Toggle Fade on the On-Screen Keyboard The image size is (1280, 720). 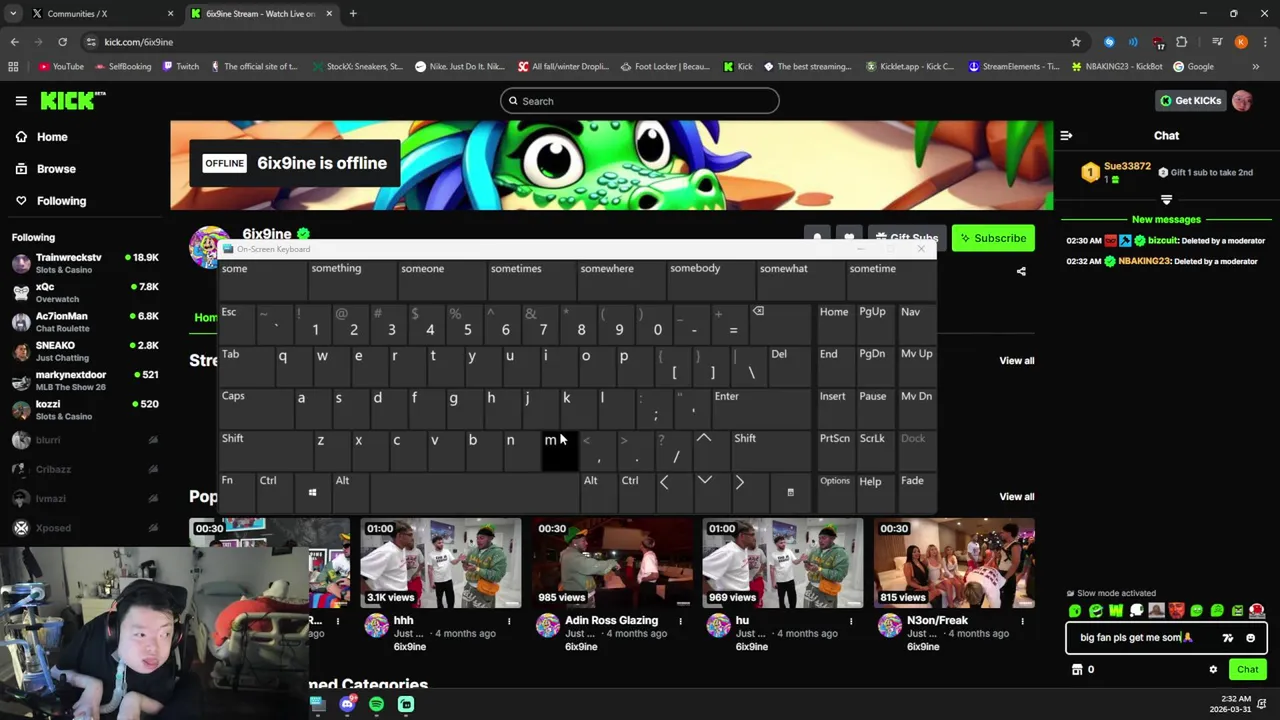[x=916, y=492]
